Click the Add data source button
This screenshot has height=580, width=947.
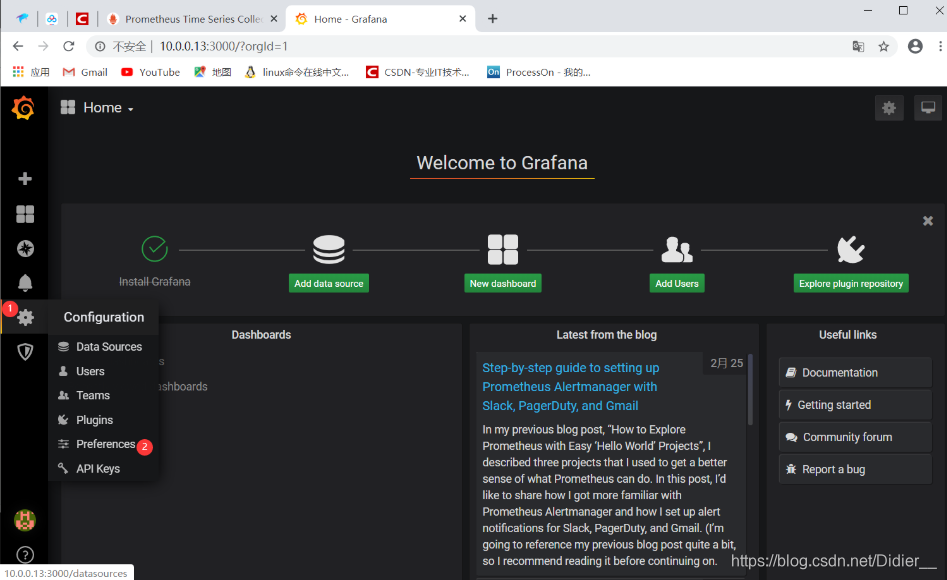click(329, 283)
